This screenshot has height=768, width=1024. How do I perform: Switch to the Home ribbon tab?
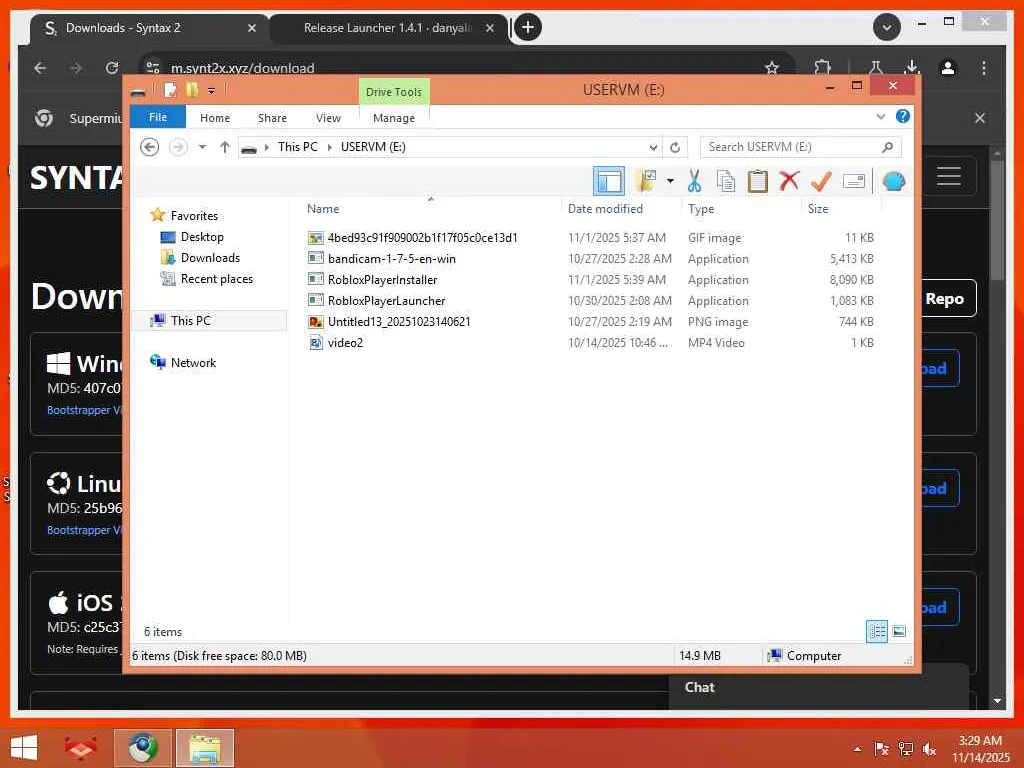pos(215,118)
